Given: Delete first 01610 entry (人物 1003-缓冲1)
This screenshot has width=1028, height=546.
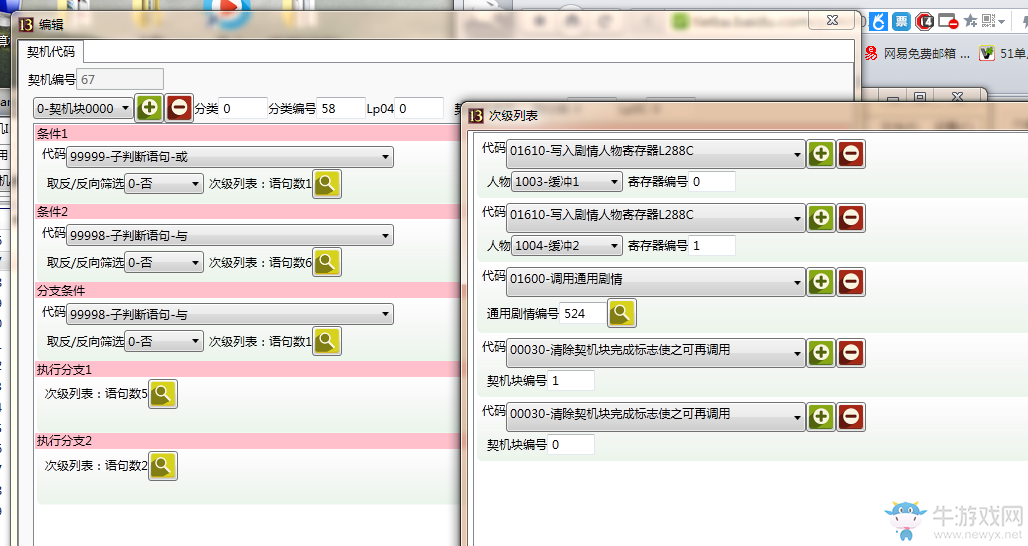Looking at the screenshot, I should point(851,154).
